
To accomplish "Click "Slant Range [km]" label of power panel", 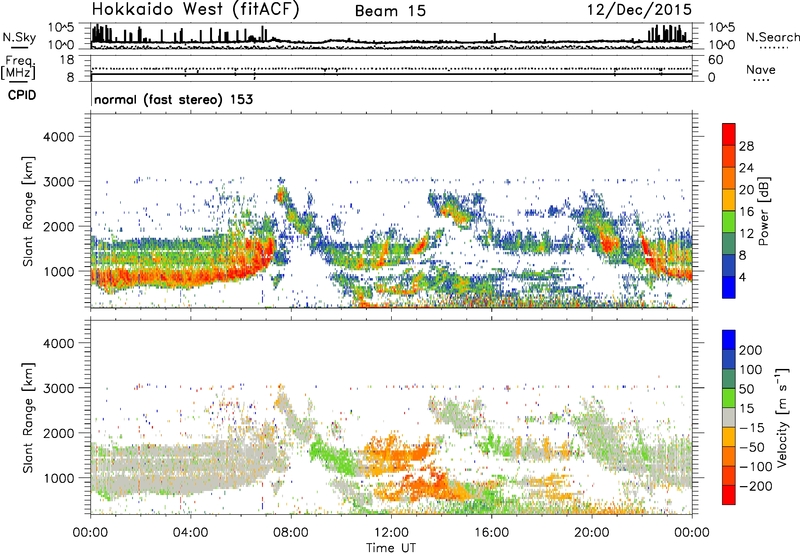I will point(28,211).
